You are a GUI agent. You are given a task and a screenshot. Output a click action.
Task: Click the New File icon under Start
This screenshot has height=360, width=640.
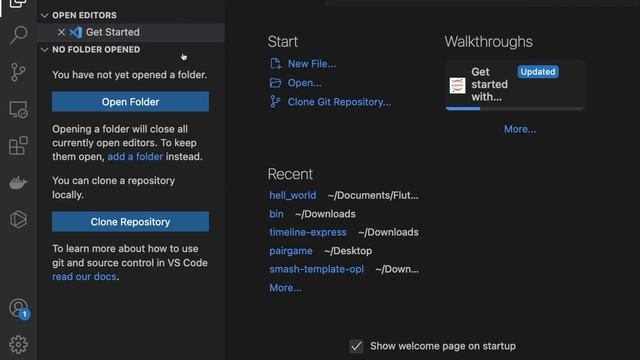276,64
